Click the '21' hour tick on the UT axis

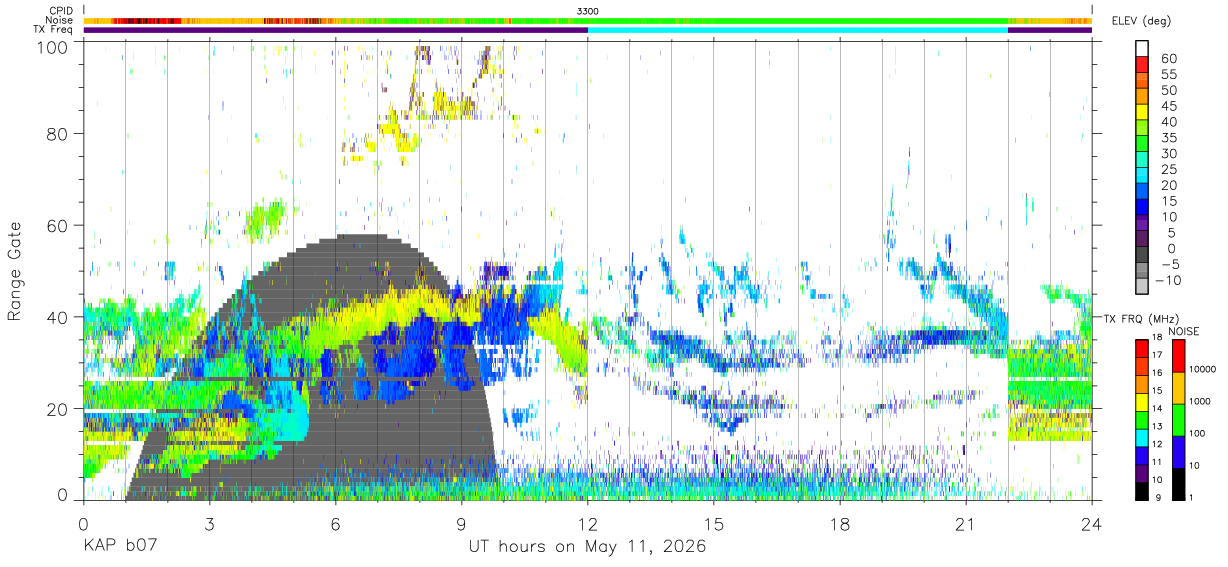[966, 523]
